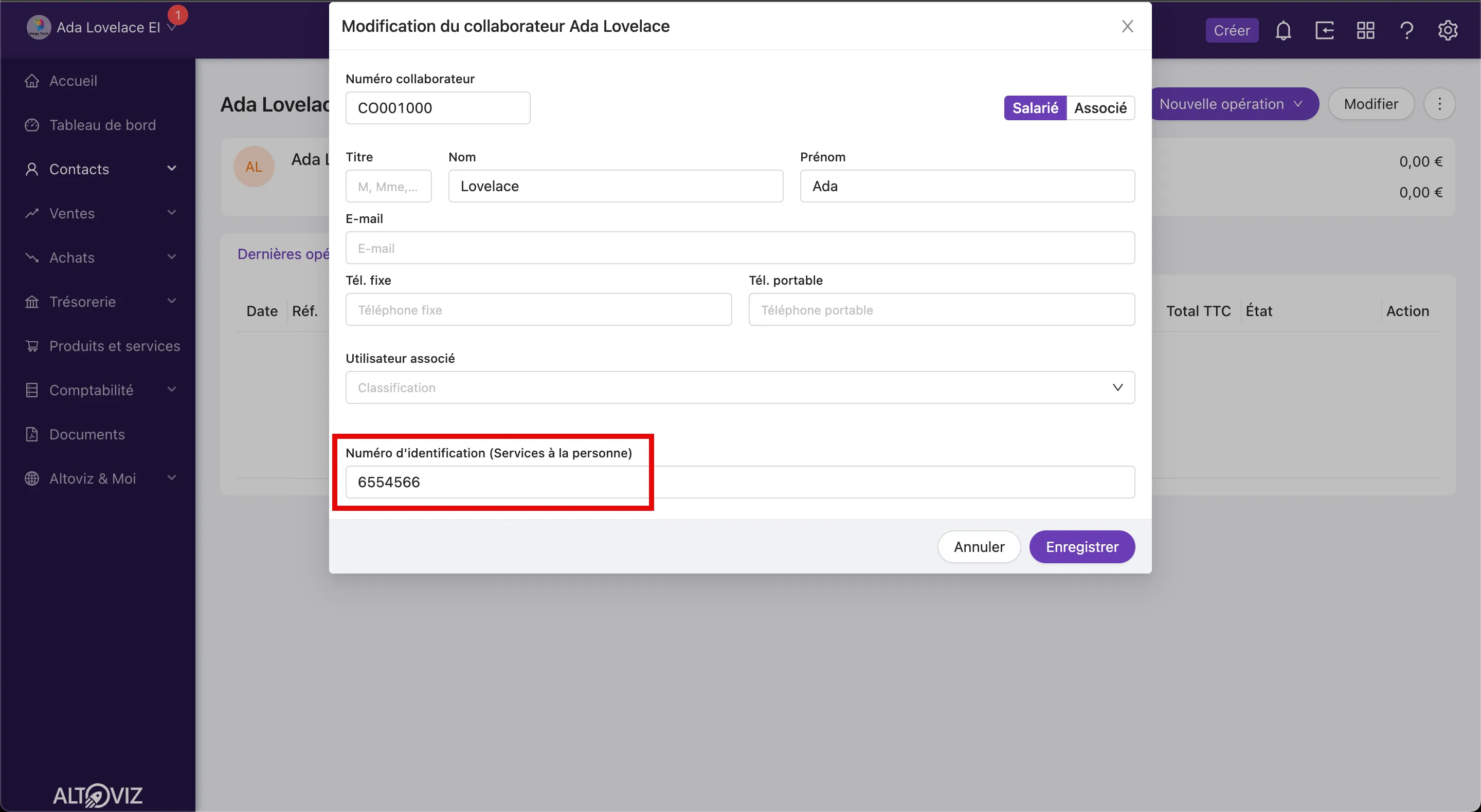
Task: Open the apps grid icon
Action: 1365,30
